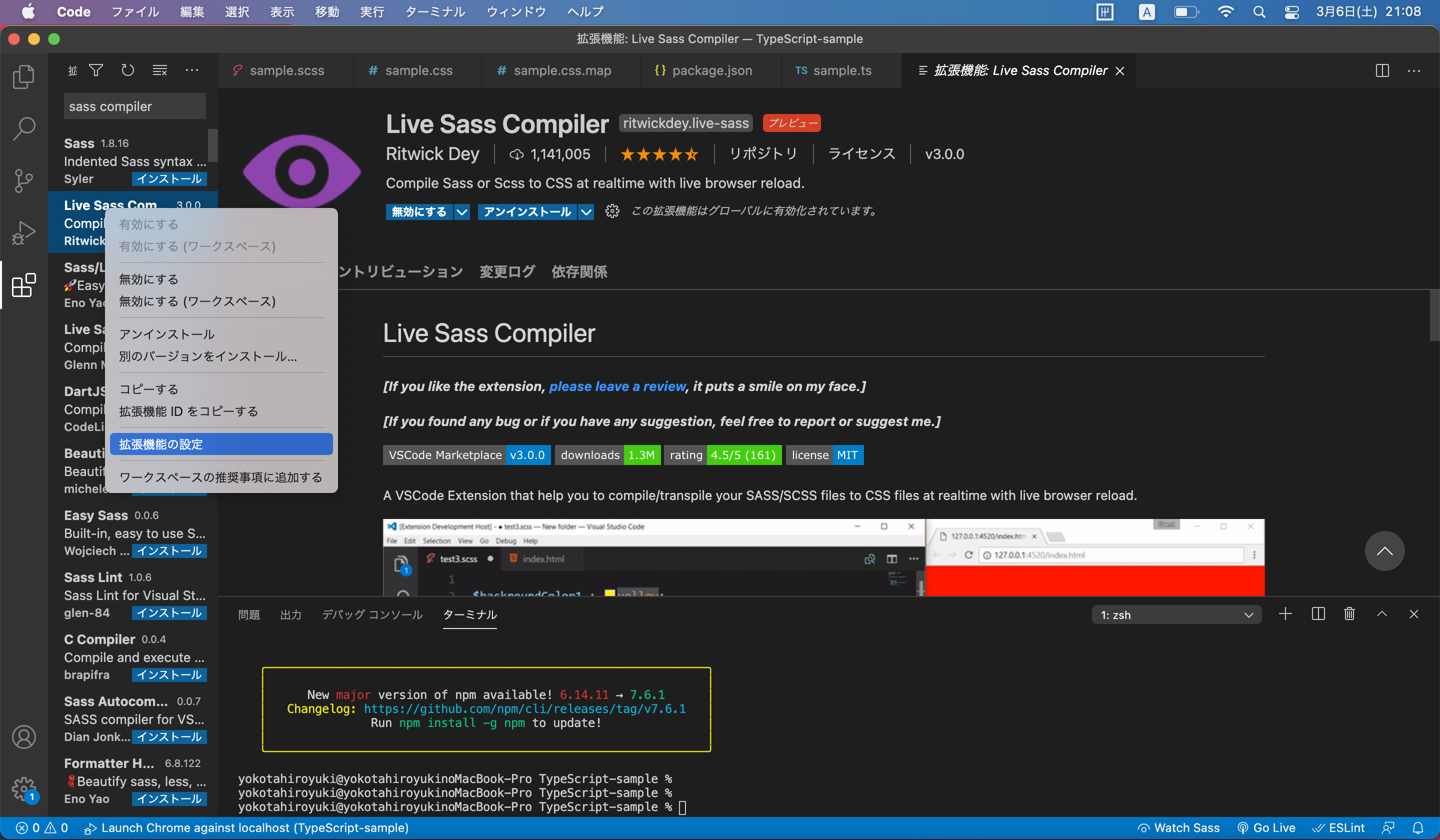Click the アンインストール button
Viewport: 1440px width, 840px height.
pos(526,212)
